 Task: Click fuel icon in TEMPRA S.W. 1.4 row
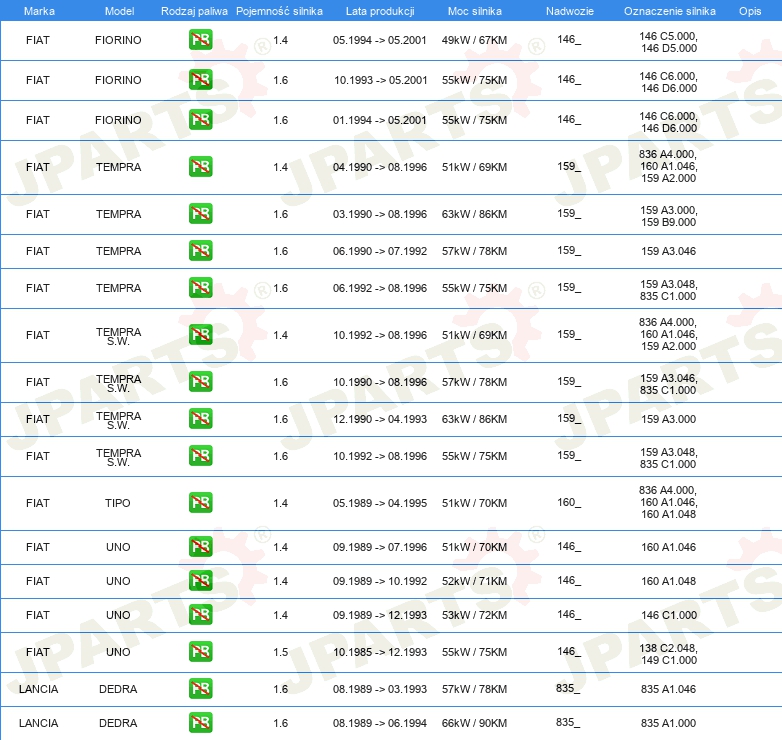coord(200,335)
